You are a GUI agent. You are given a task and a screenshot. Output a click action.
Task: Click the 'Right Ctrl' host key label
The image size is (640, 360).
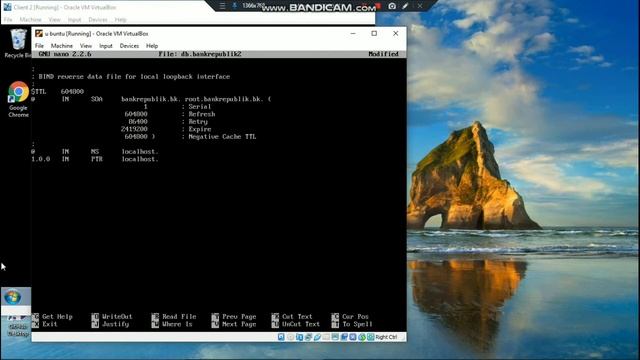click(386, 337)
